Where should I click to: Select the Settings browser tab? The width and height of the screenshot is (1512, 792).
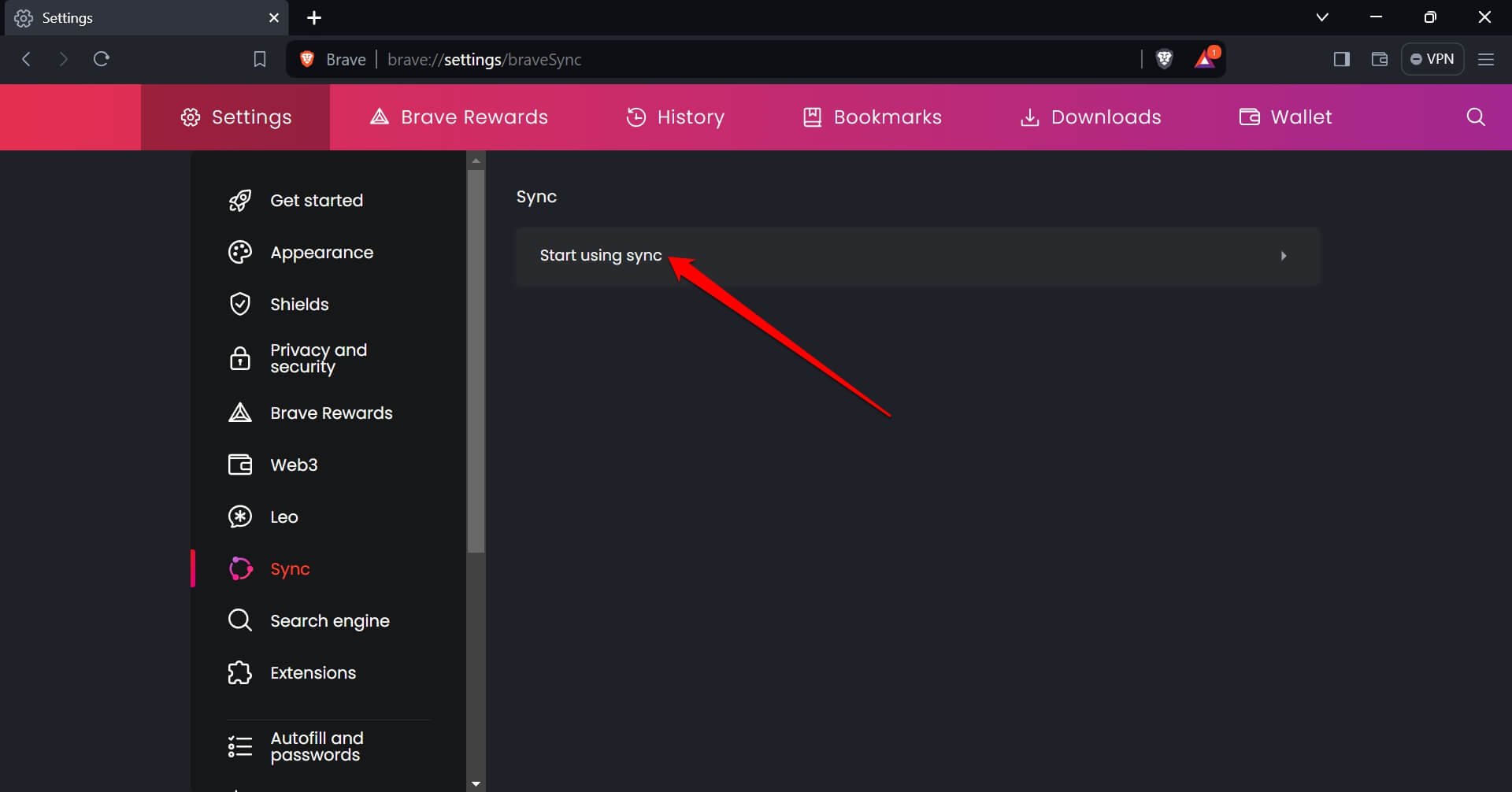[x=146, y=18]
